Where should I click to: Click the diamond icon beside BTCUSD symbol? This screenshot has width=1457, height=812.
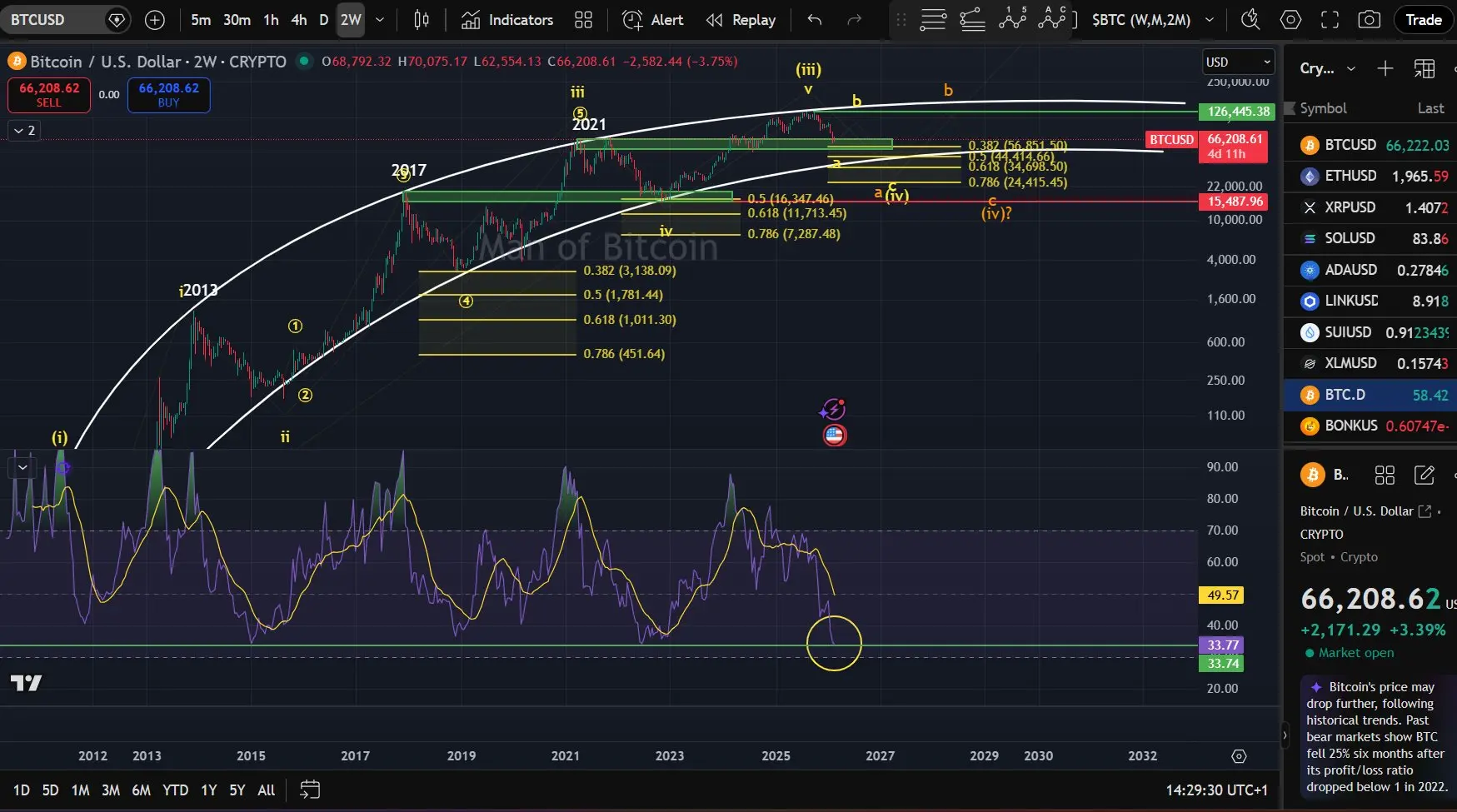(x=117, y=20)
